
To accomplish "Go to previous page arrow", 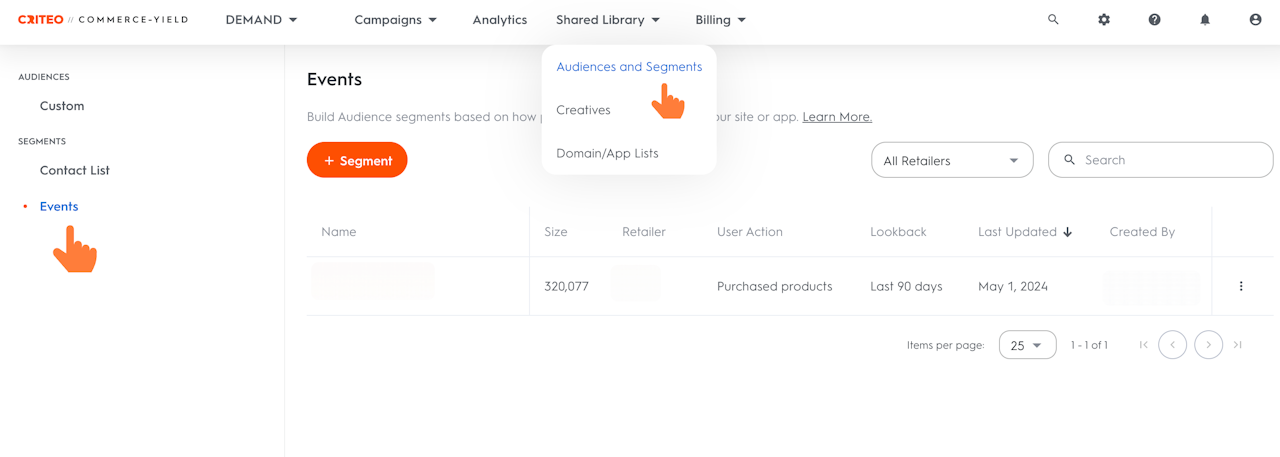I will click(1172, 345).
